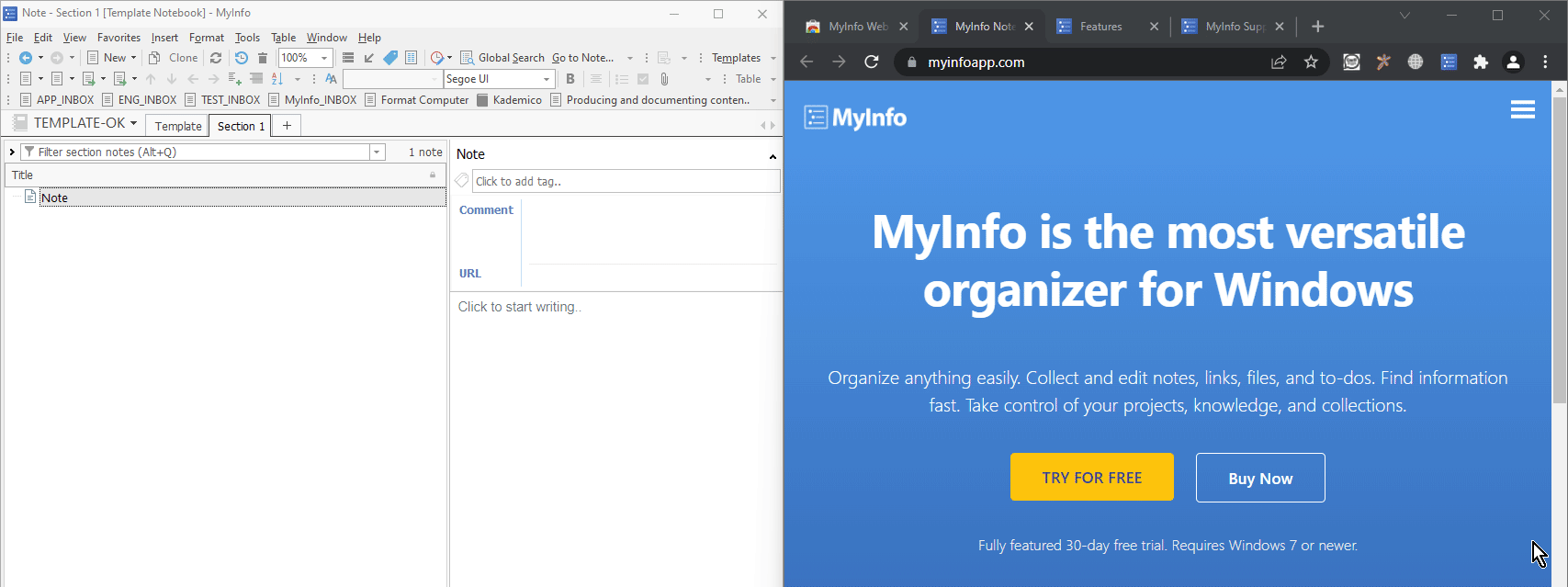This screenshot has height=587, width=1568.
Task: Open the Segoe UI font dropdown
Action: pos(547,79)
